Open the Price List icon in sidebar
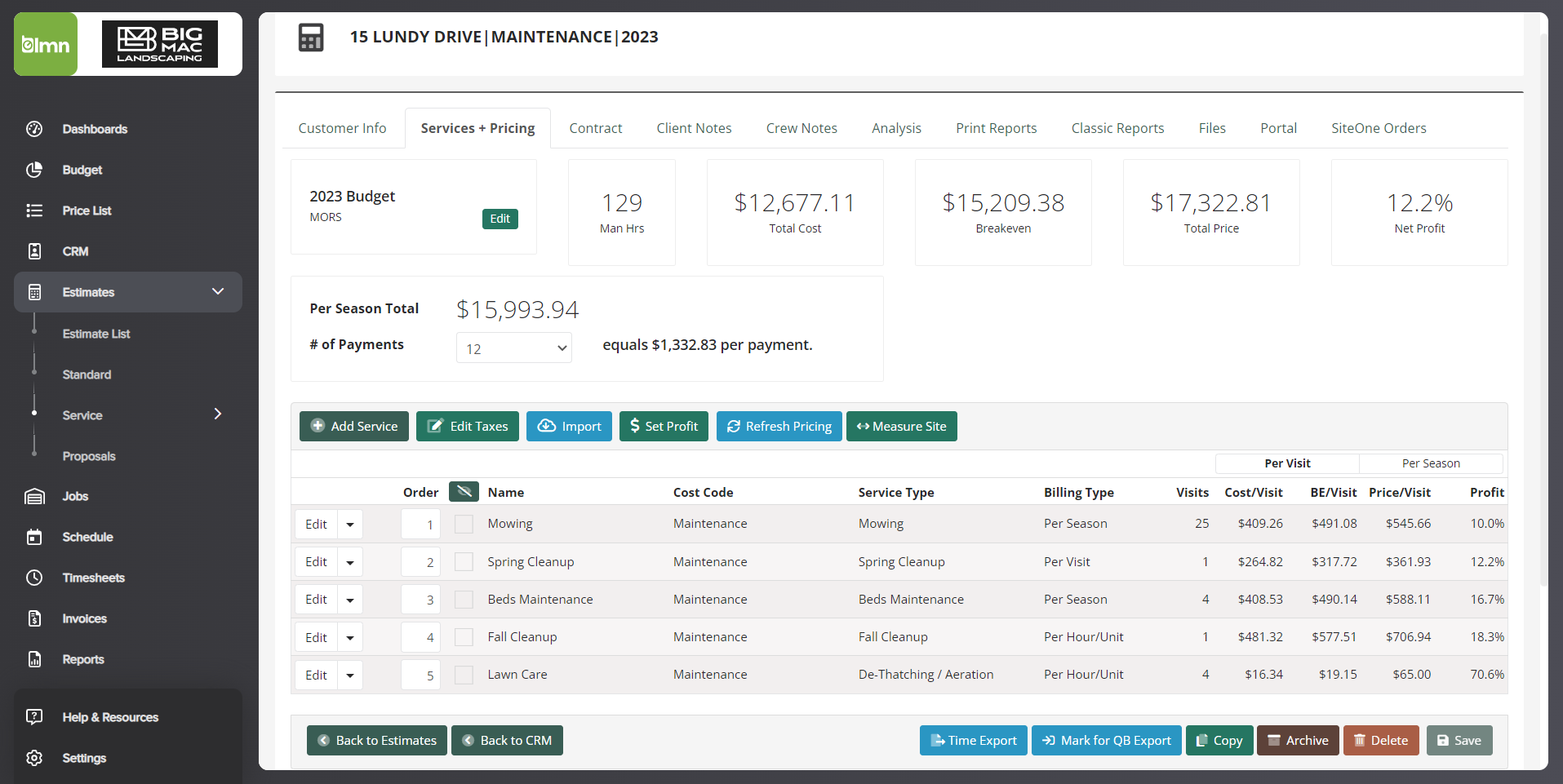Viewport: 1563px width, 784px height. pos(34,210)
